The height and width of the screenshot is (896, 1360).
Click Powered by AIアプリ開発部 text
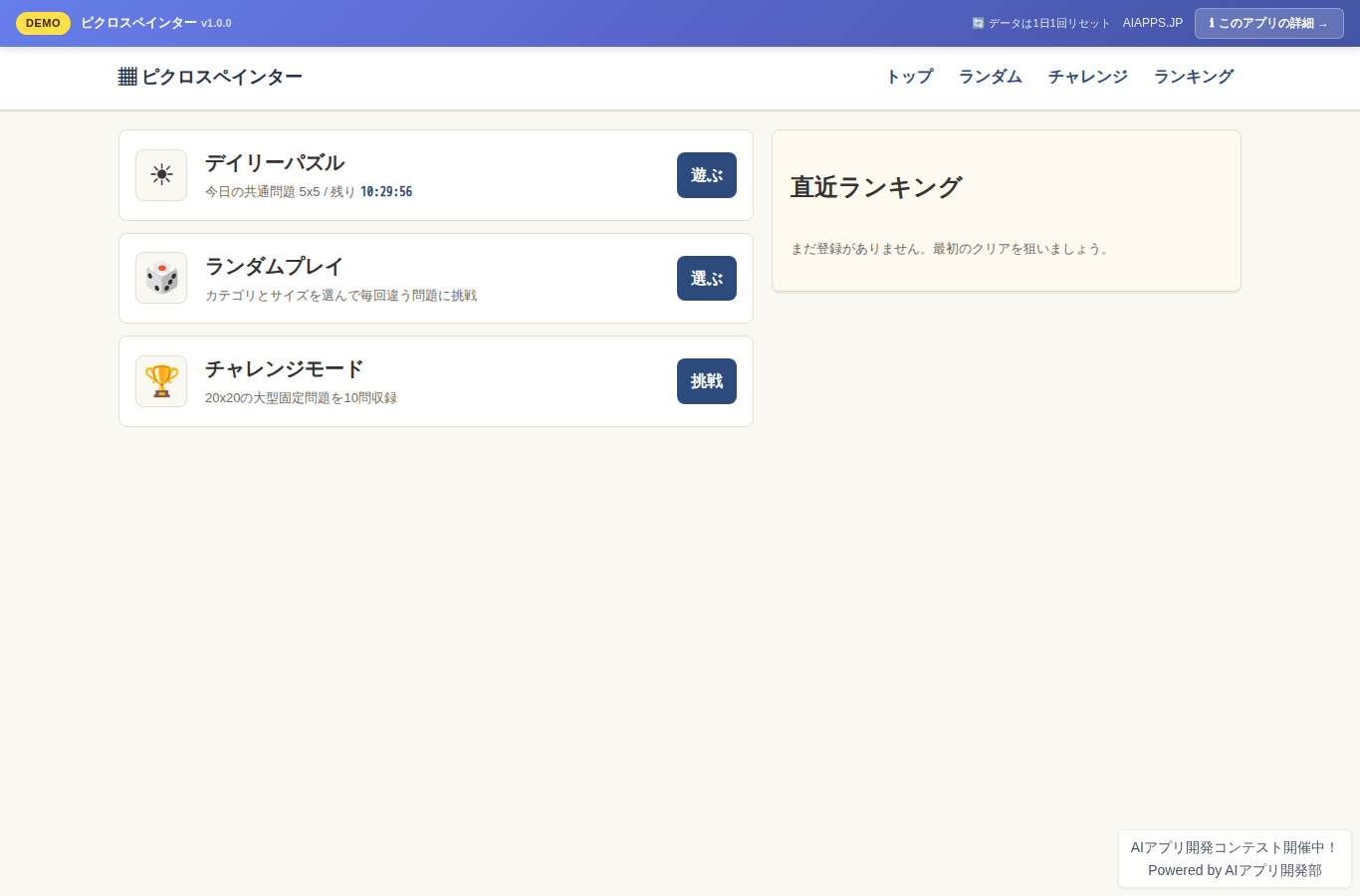pos(1235,870)
